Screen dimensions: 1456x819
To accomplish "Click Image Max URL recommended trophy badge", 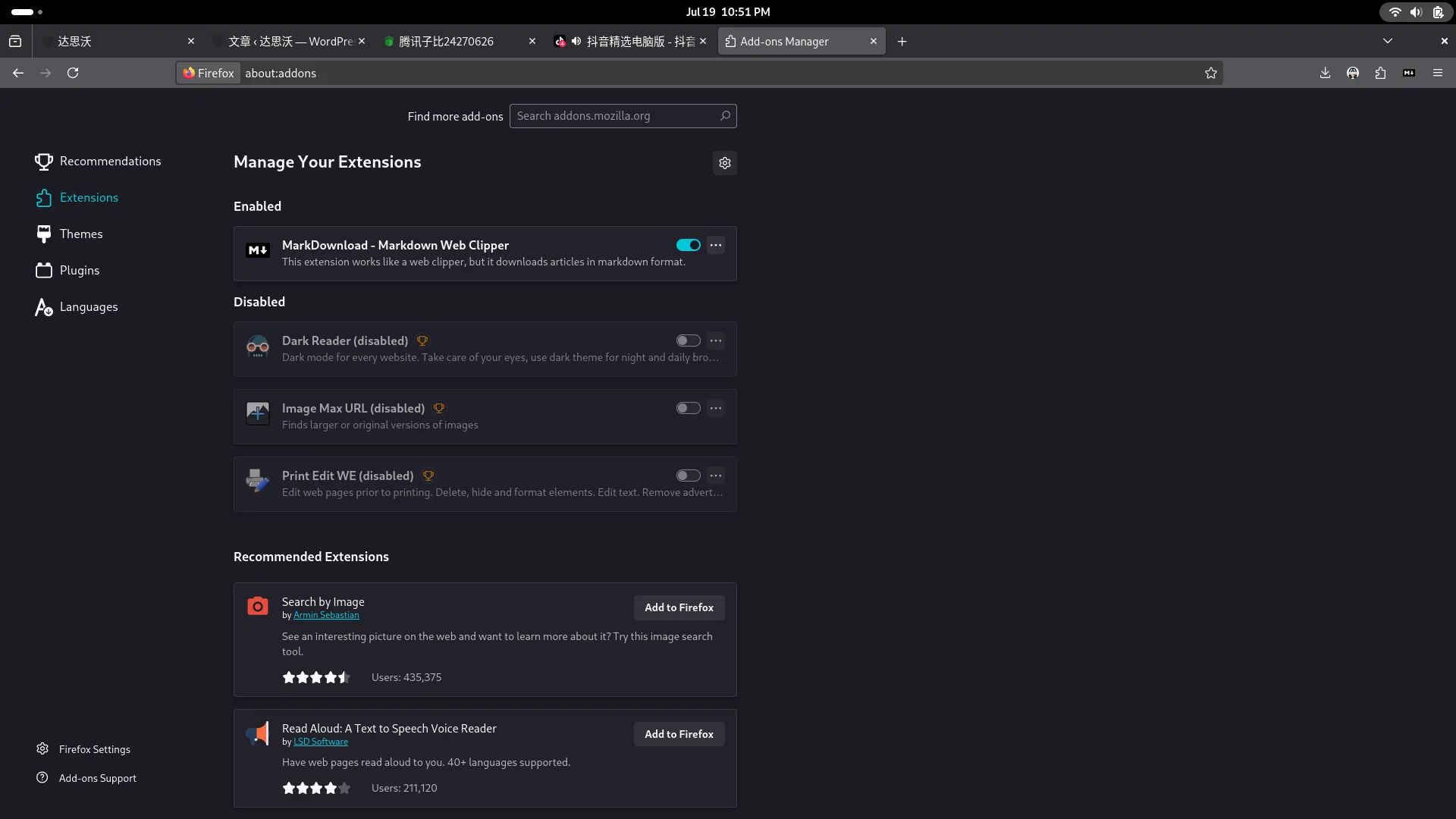I will (x=439, y=409).
